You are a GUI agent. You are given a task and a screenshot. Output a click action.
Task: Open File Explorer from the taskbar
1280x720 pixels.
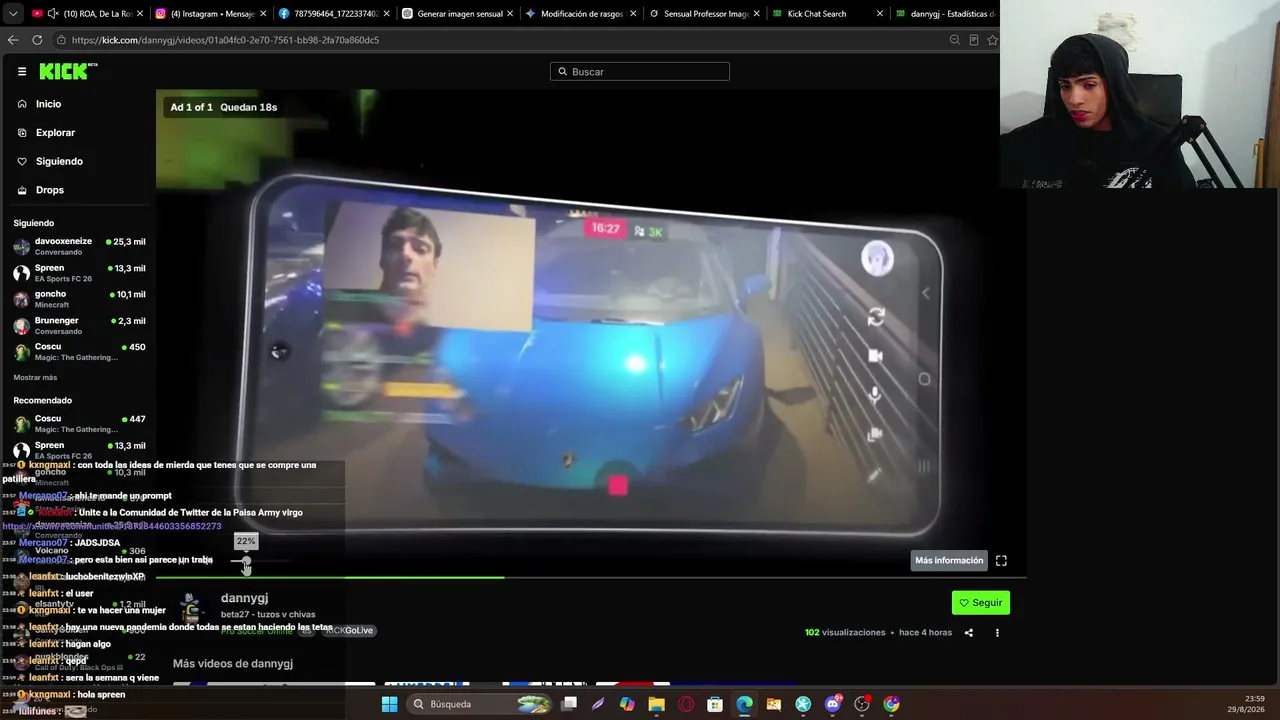[x=656, y=704]
